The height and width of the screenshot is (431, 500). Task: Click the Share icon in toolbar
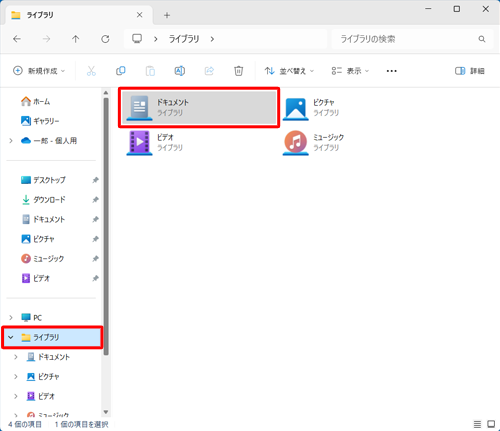[x=209, y=71]
